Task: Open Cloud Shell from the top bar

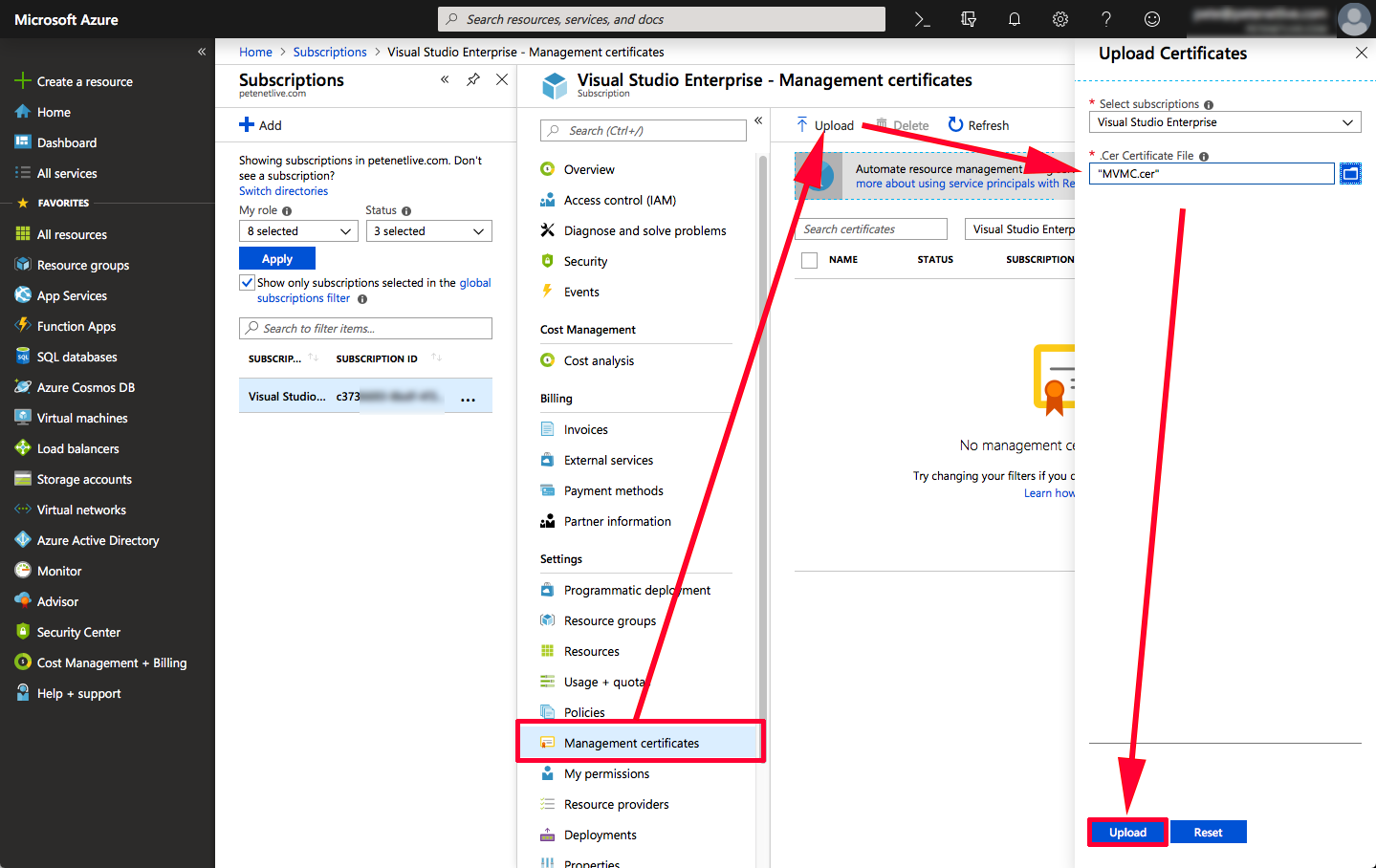Action: [x=922, y=19]
